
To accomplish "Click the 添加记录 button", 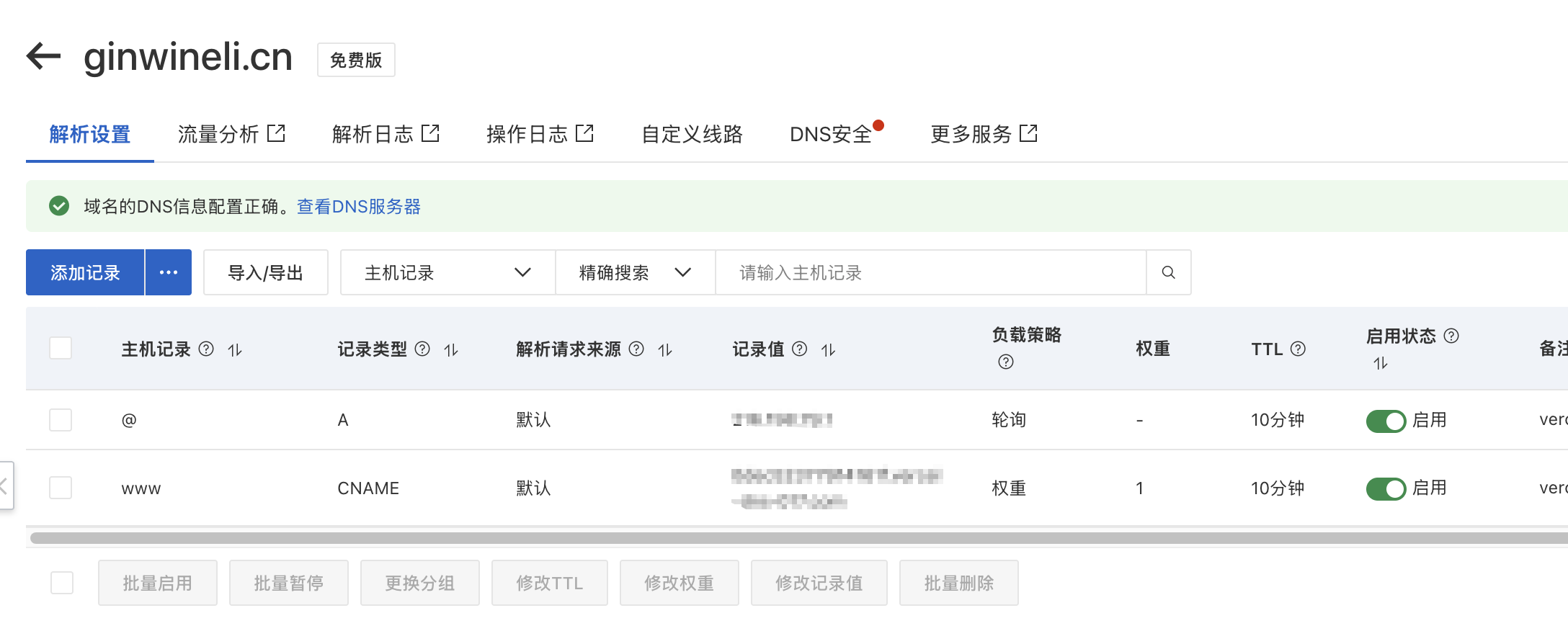I will (x=85, y=272).
